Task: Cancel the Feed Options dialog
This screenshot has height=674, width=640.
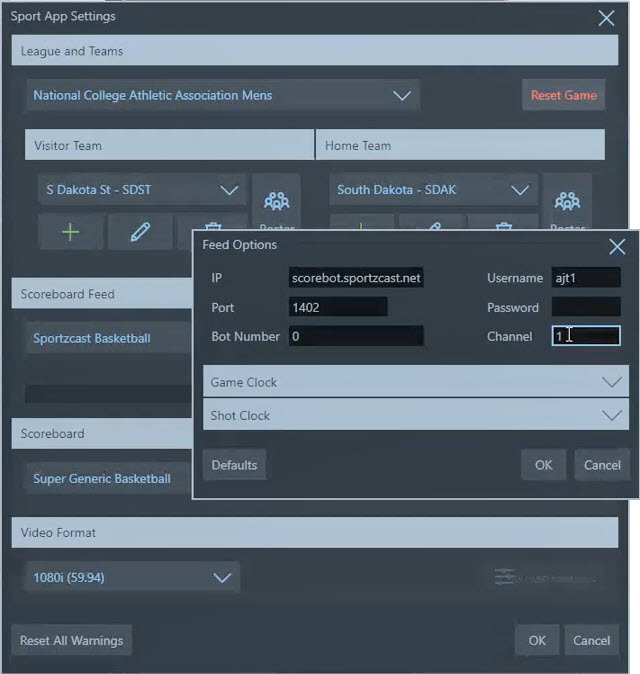Action: (x=602, y=465)
